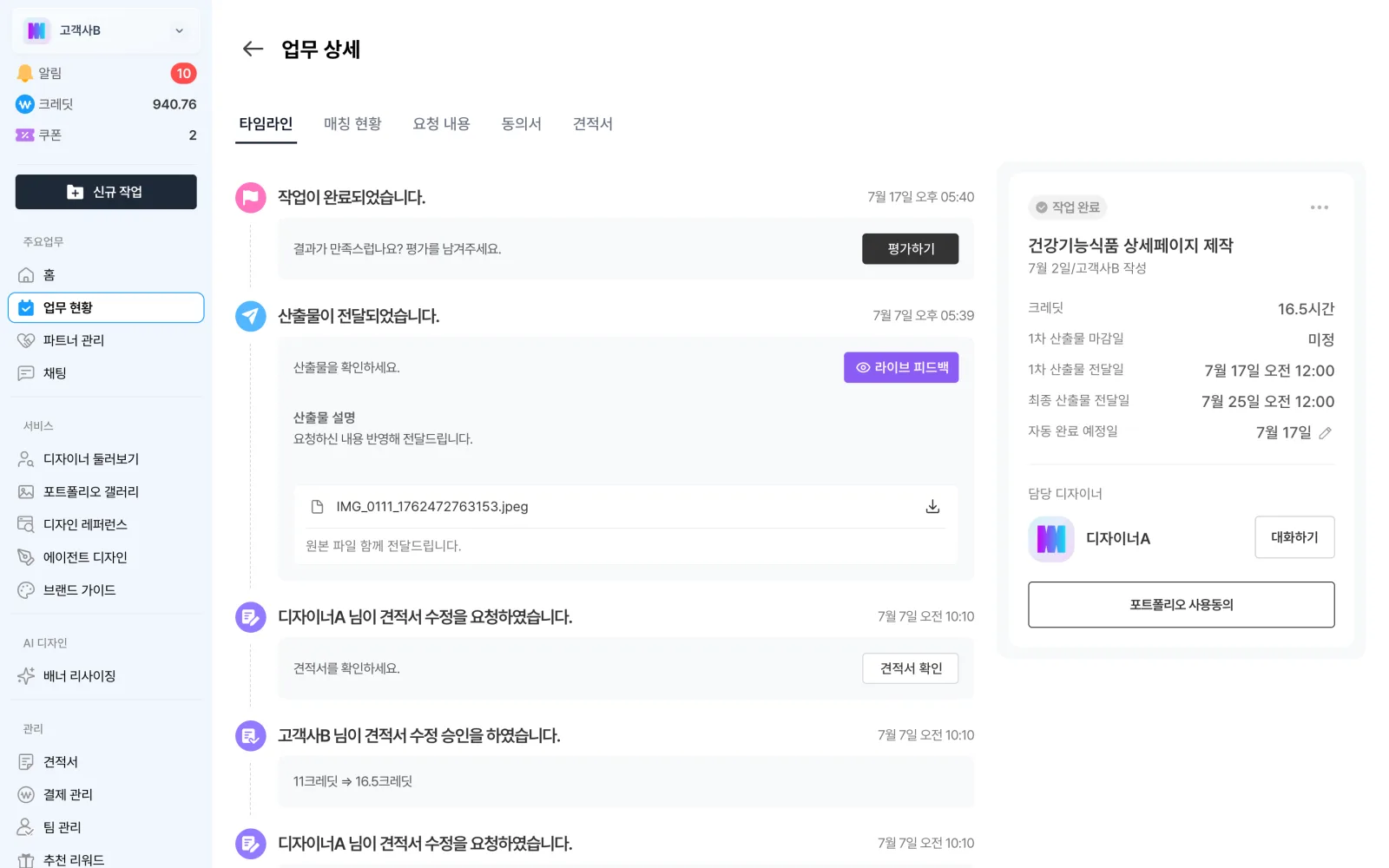Viewport: 1389px width, 868px height.
Task: Click the 크레딧 W coin icon
Action: pos(25,104)
